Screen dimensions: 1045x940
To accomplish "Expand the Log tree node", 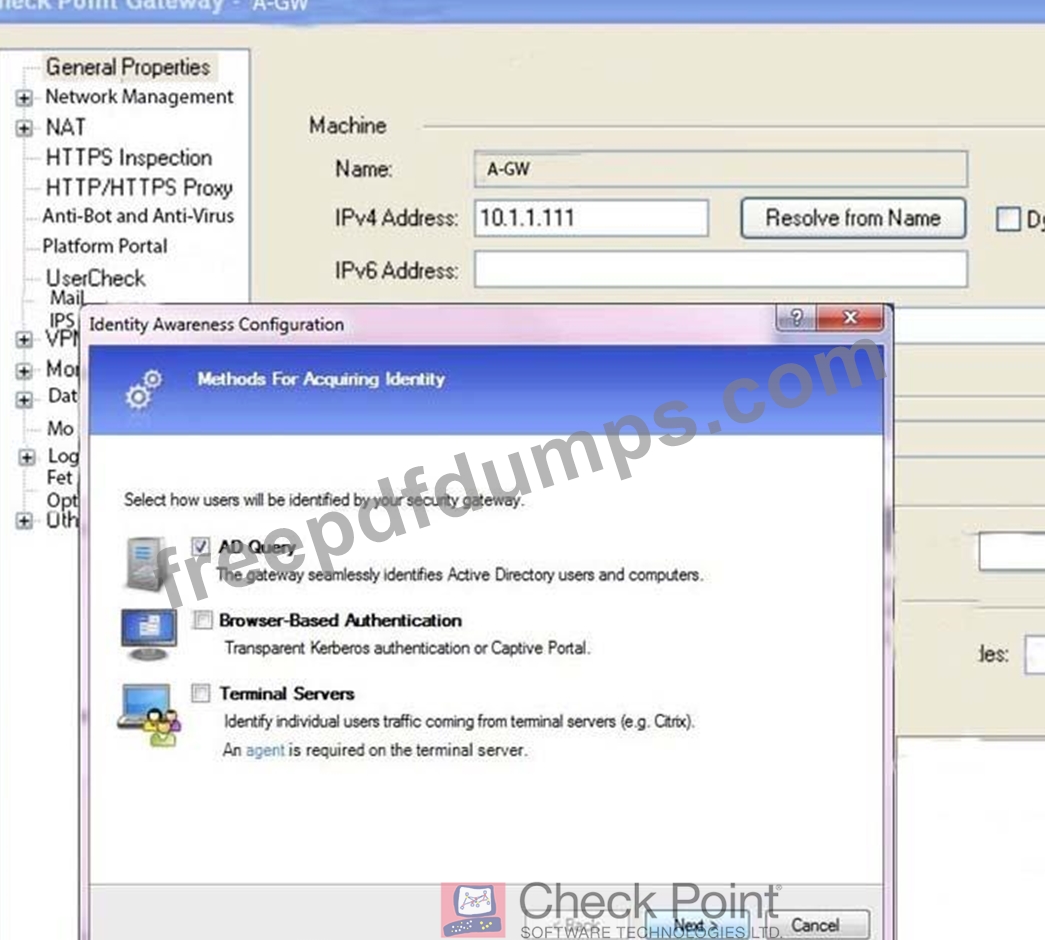I will (x=27, y=457).
